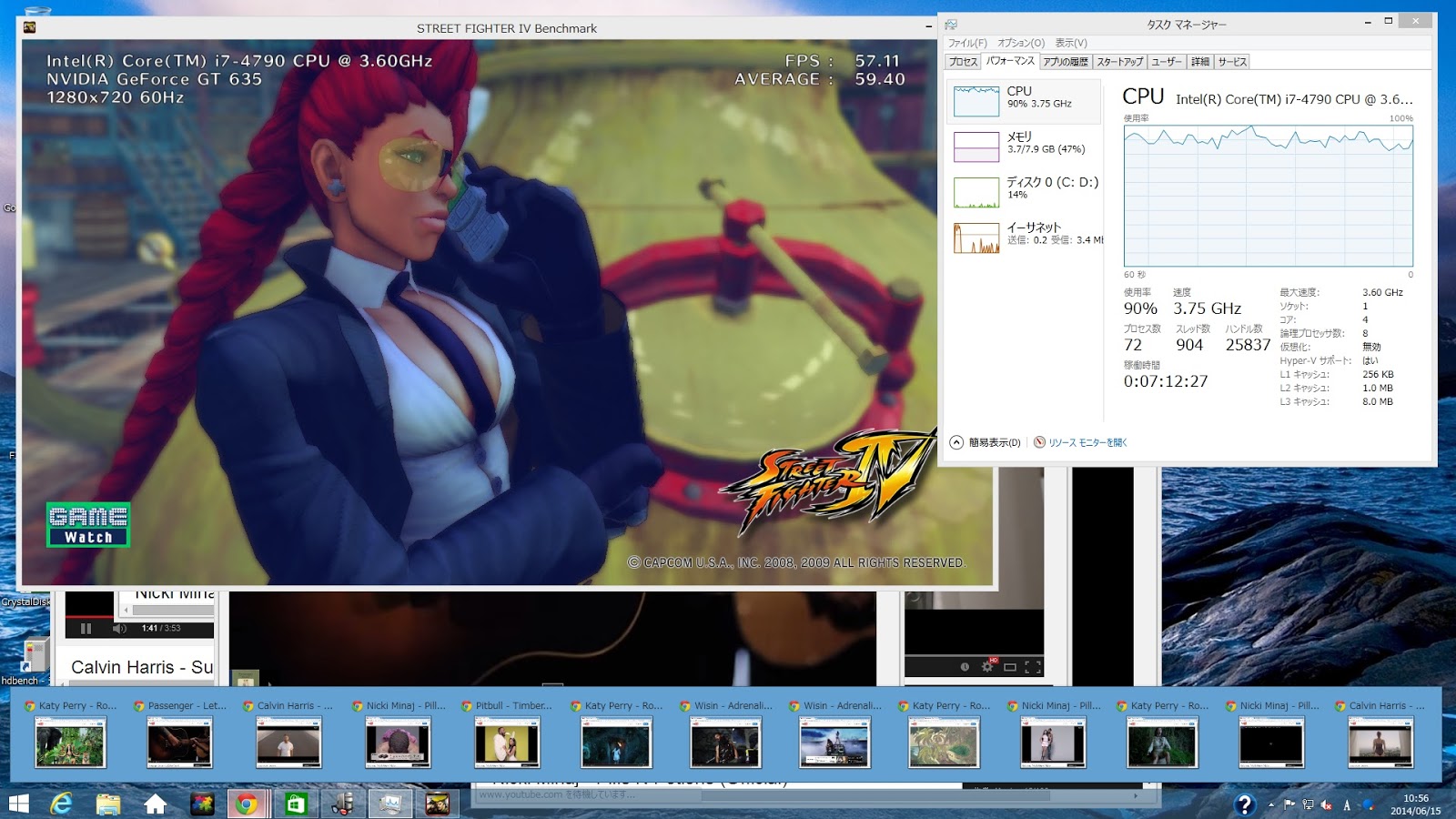Click the muted volume tray icon

point(1326,804)
